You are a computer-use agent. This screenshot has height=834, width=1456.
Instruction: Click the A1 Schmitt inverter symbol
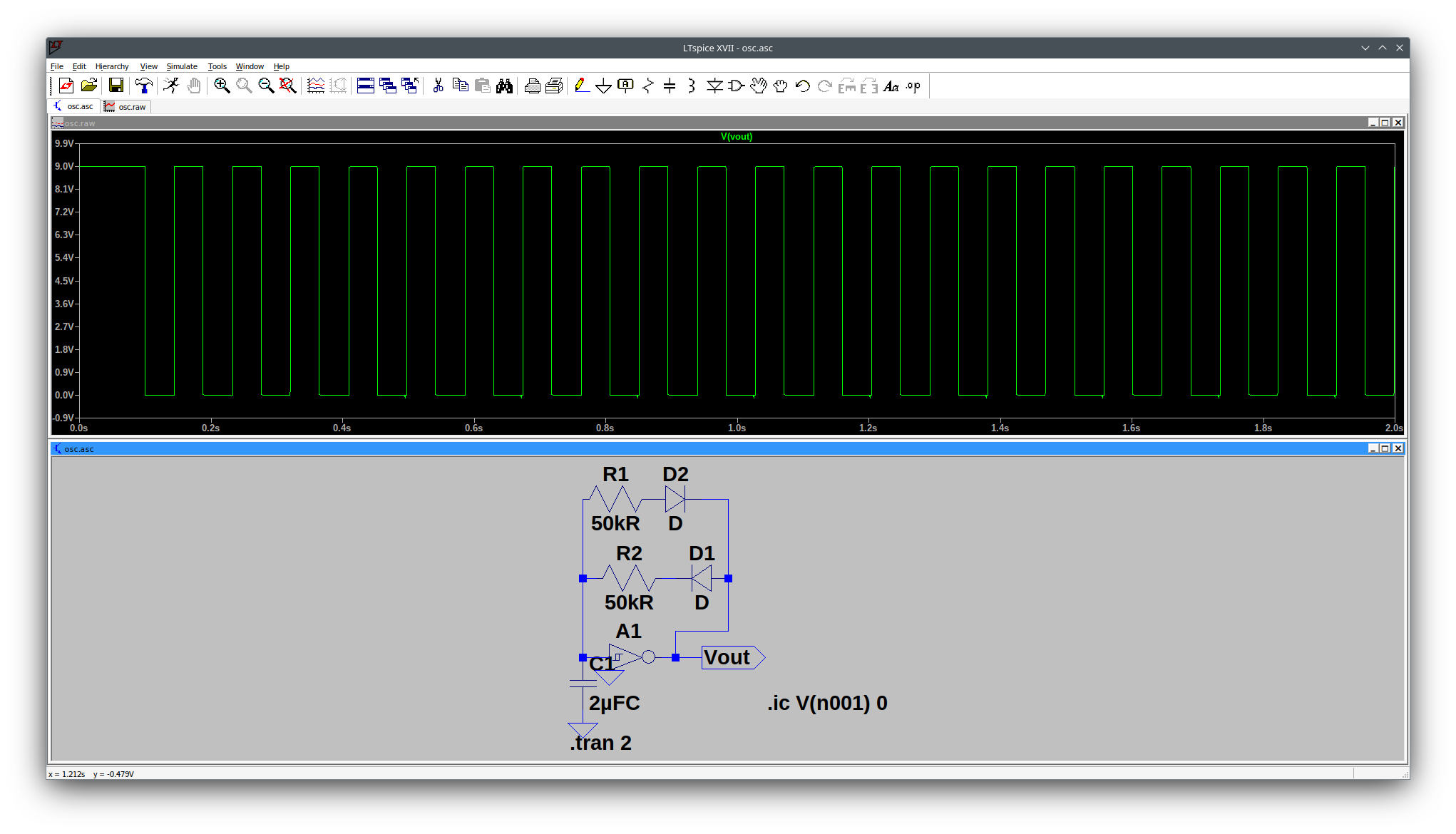630,657
